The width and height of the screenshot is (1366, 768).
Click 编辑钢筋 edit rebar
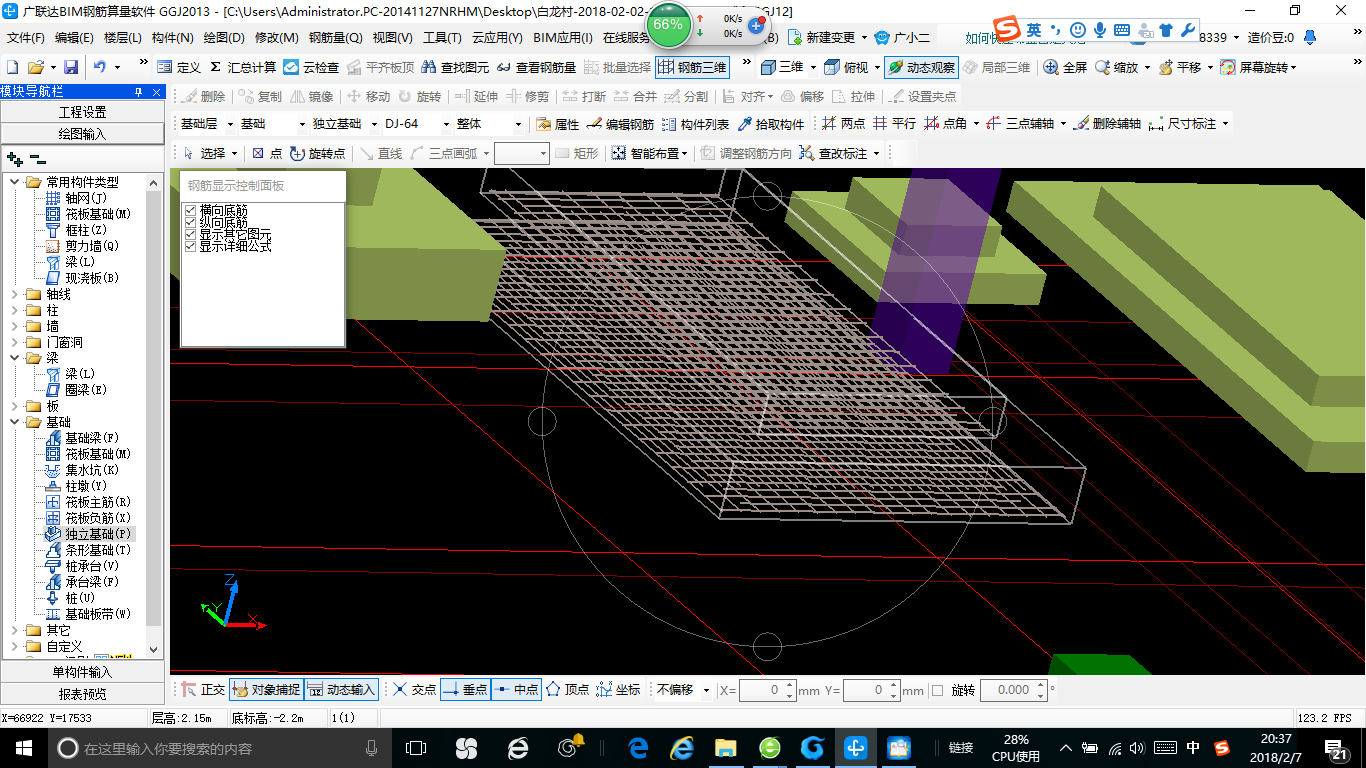[x=620, y=124]
